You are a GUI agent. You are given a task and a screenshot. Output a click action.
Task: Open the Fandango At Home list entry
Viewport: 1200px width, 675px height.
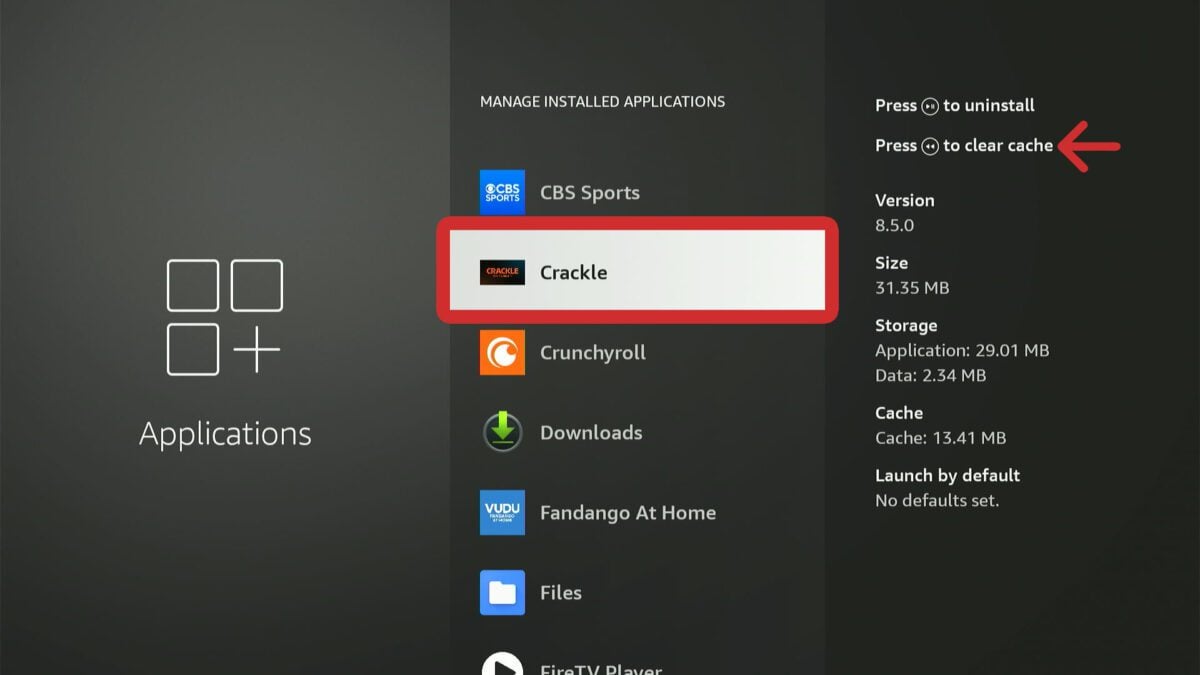coord(627,512)
